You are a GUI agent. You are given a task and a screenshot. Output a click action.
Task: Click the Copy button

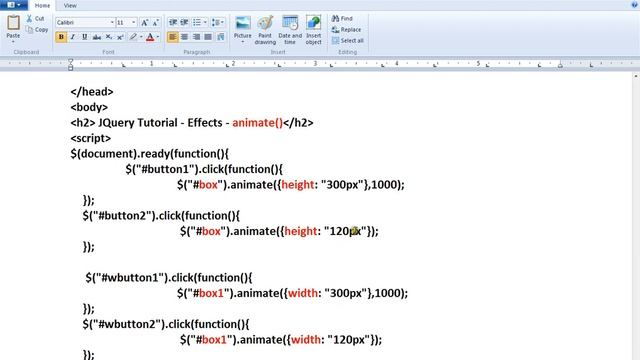tap(37, 30)
